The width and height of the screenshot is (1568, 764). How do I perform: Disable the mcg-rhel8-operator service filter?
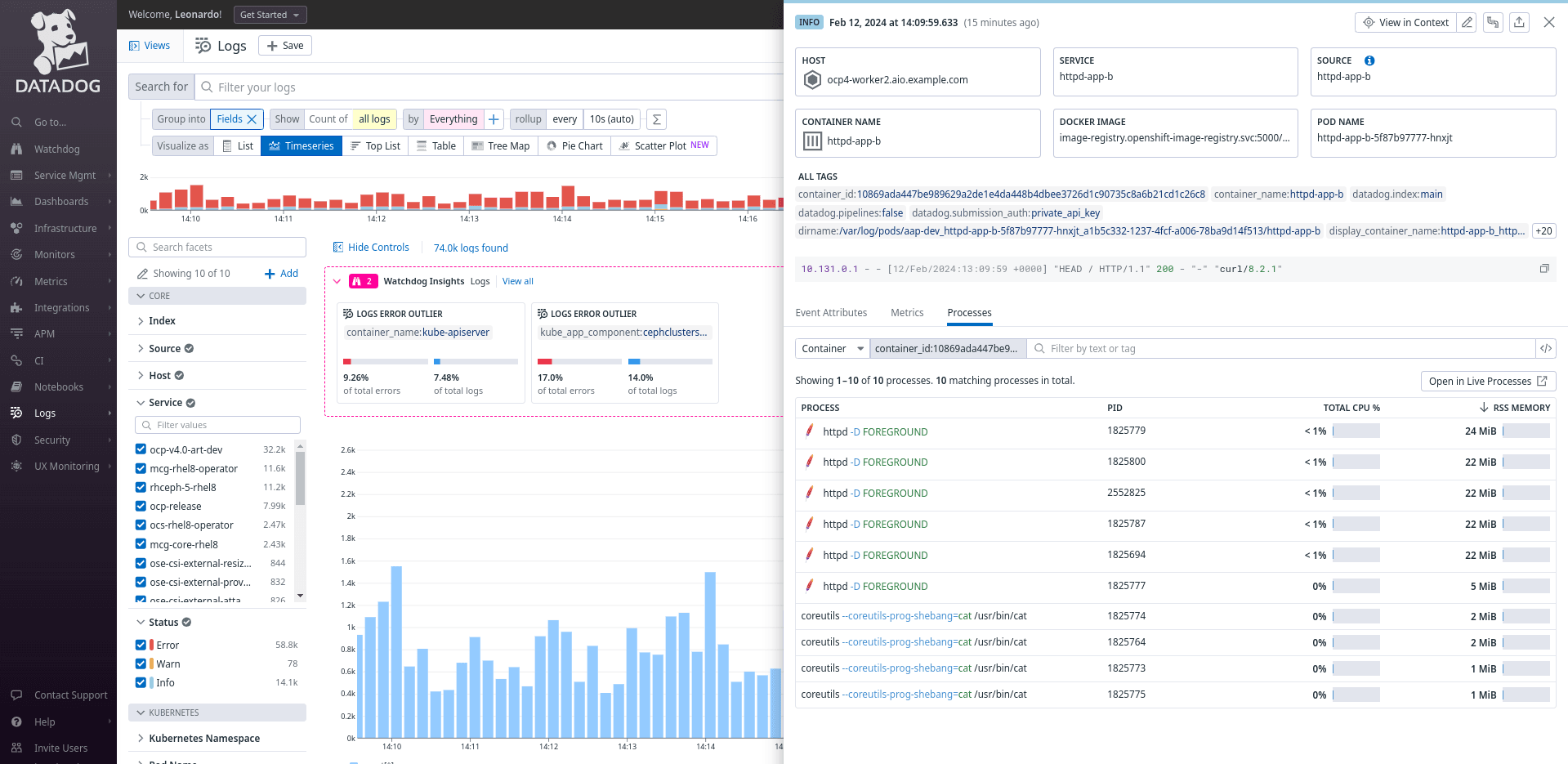pyautogui.click(x=141, y=468)
